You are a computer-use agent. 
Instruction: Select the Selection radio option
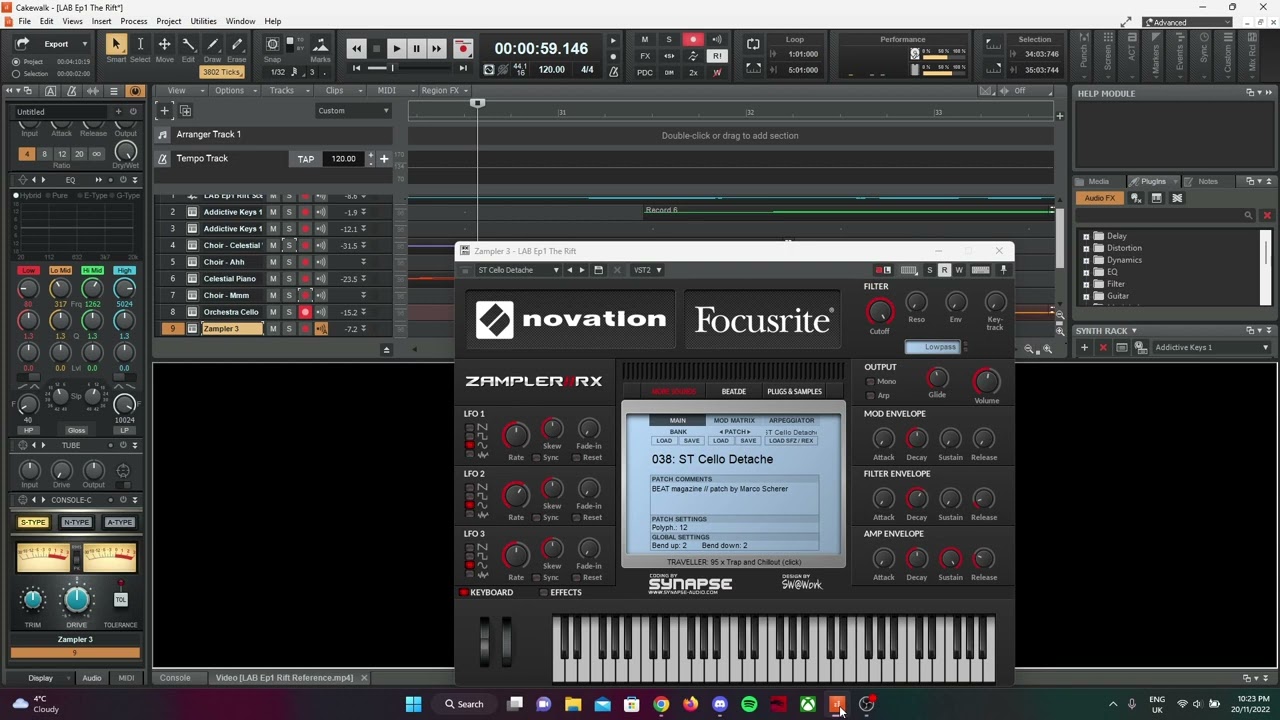click(15, 74)
